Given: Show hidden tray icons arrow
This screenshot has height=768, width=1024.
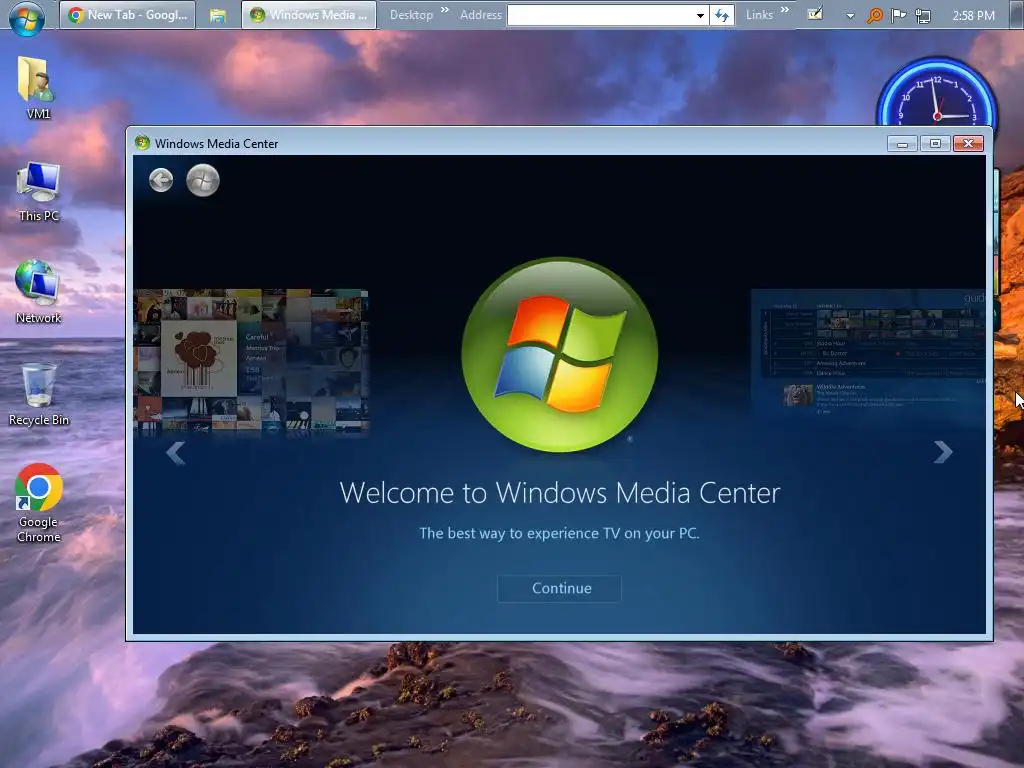Looking at the screenshot, I should click(850, 16).
